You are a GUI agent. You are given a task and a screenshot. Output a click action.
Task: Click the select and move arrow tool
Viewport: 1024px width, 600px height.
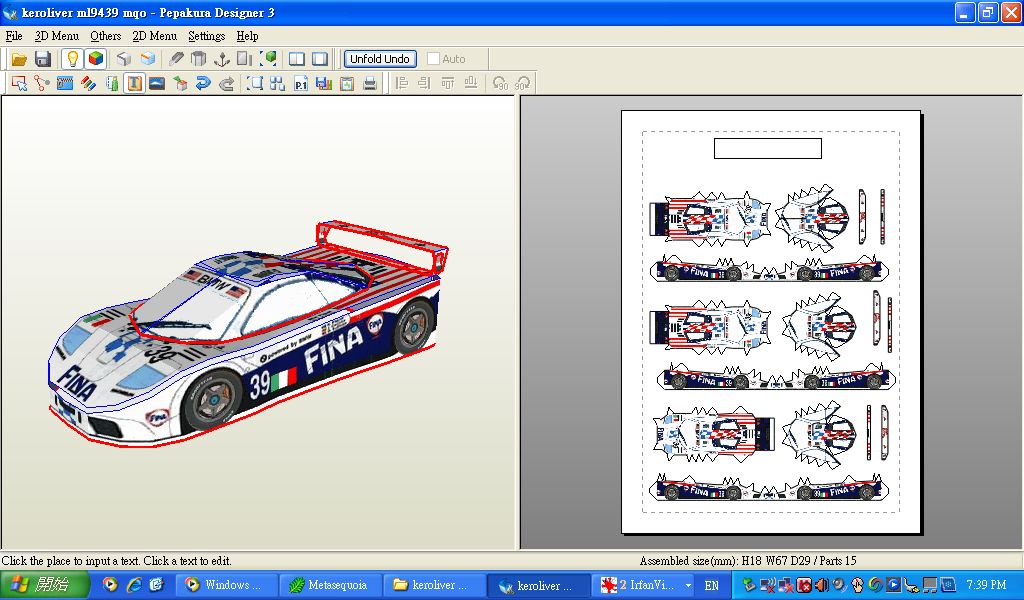click(x=19, y=84)
